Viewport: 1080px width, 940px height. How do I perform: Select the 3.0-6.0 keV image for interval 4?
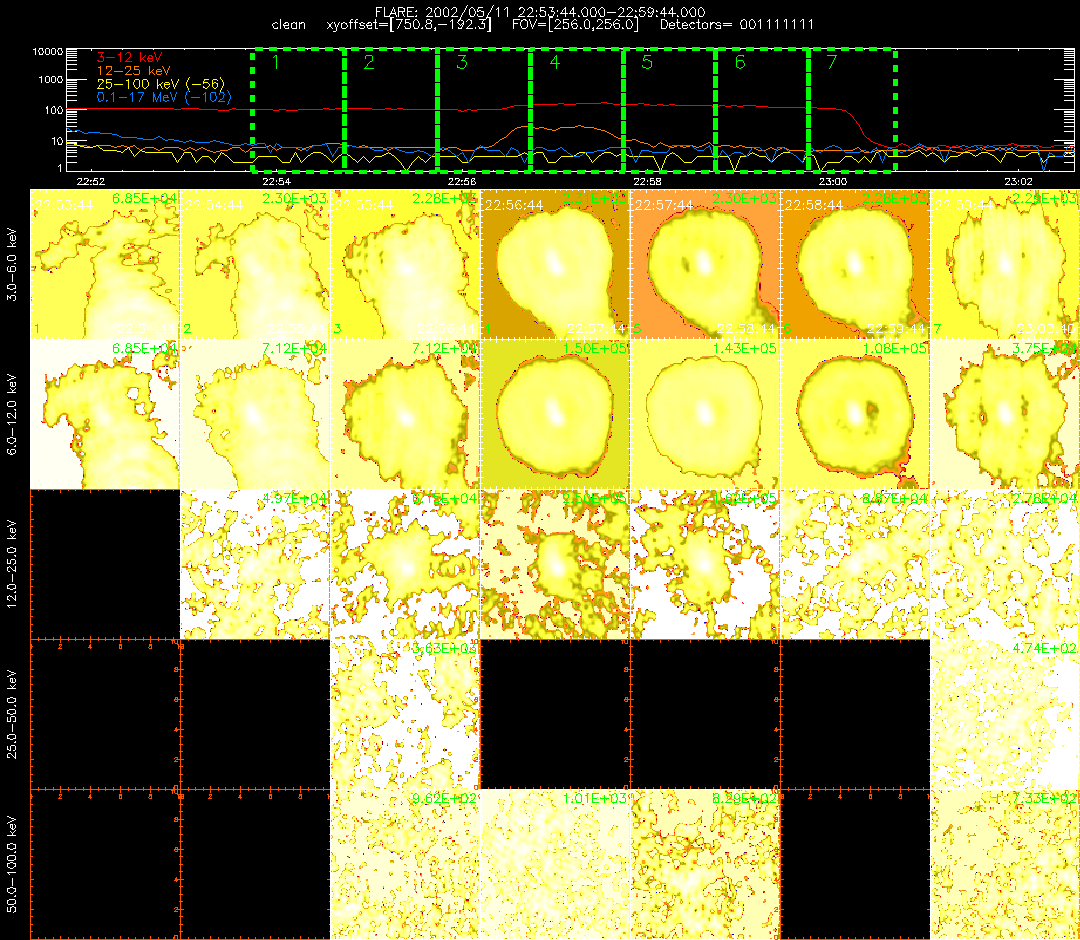point(555,264)
